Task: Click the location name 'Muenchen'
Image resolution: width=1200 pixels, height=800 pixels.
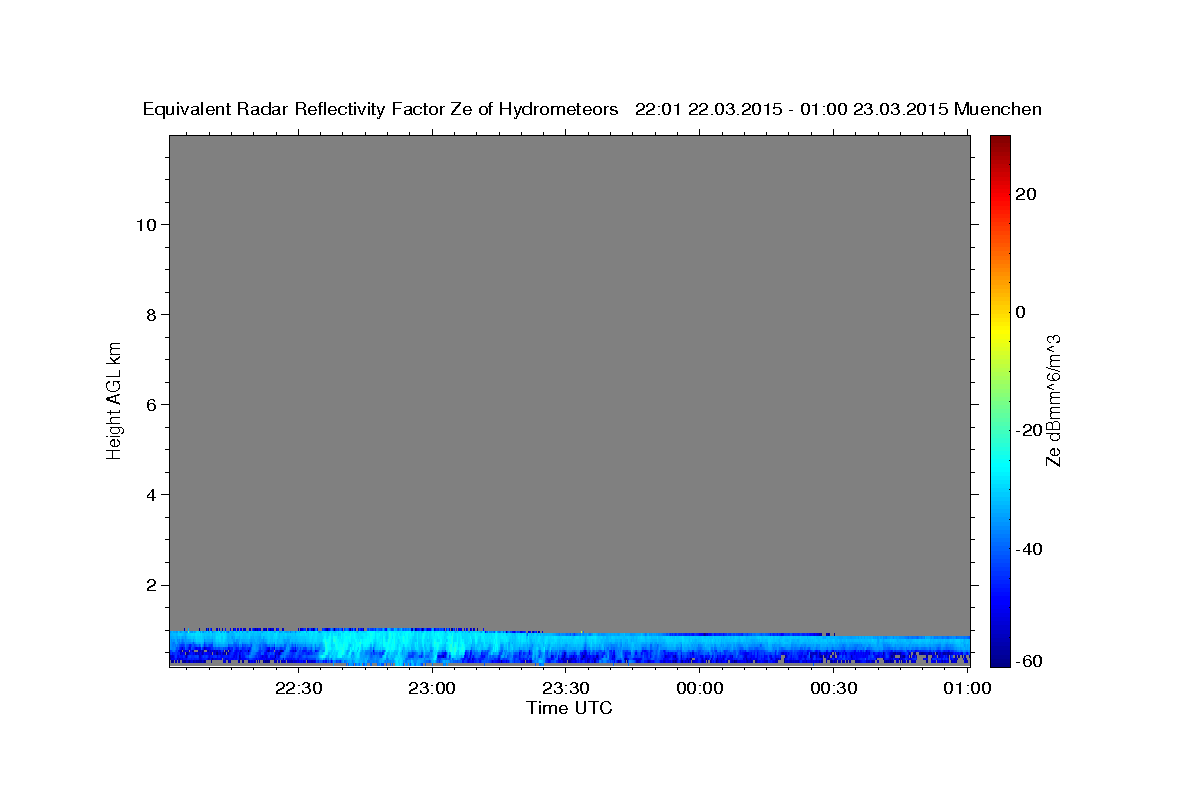Action: (x=998, y=110)
